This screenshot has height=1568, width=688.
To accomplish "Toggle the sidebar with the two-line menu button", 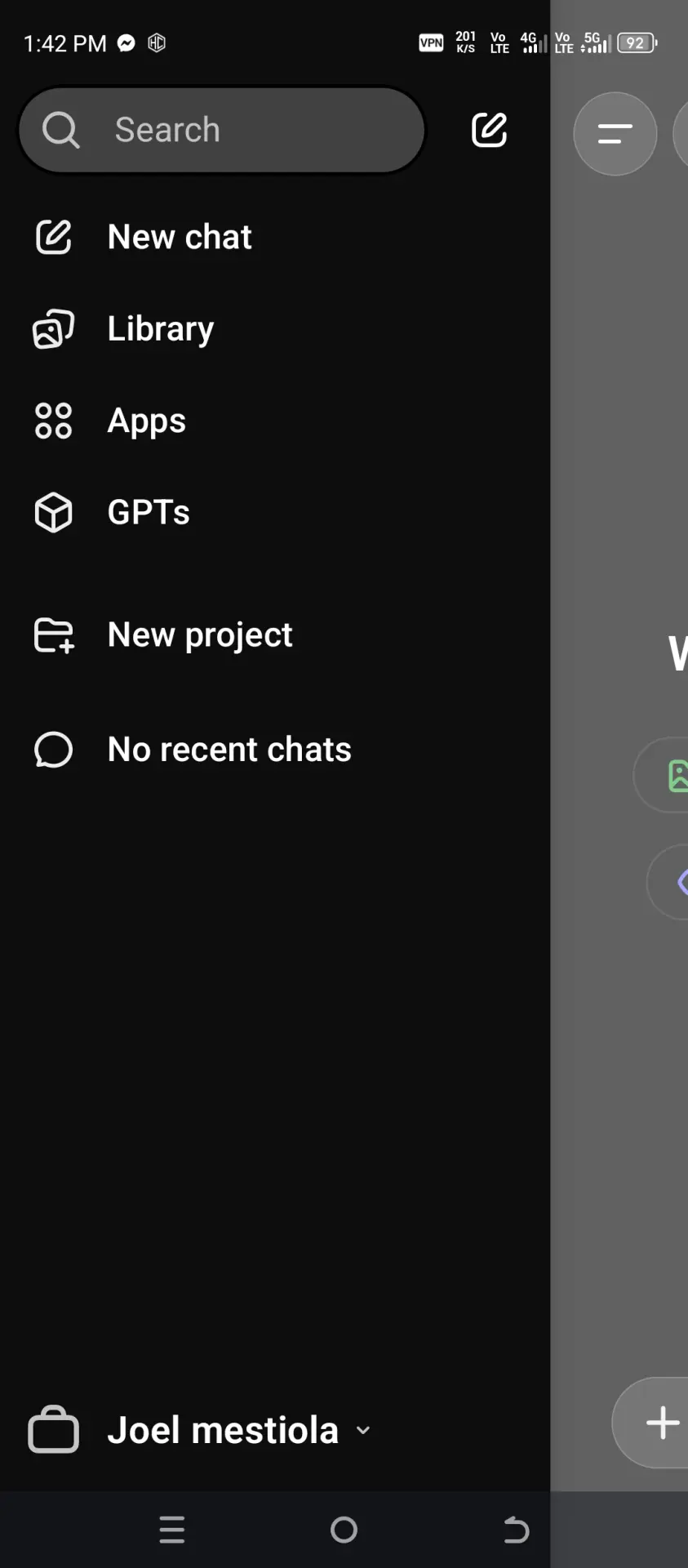I will (615, 134).
